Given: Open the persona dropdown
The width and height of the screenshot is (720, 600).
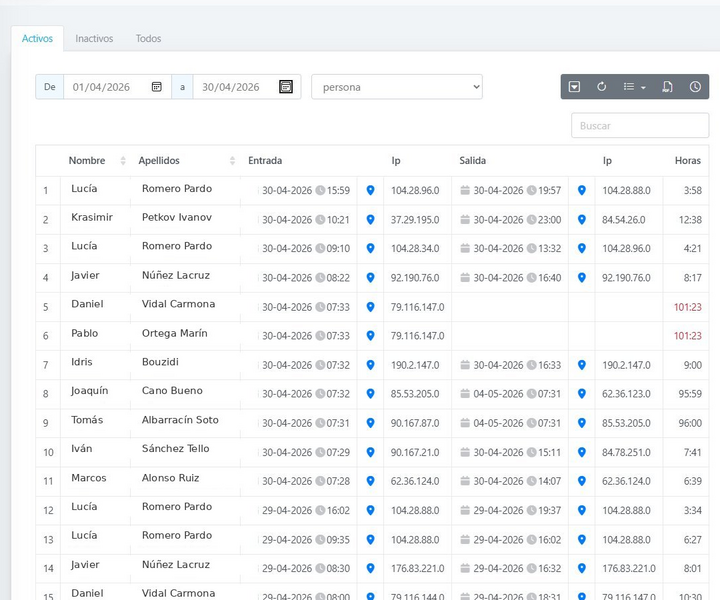Looking at the screenshot, I should pyautogui.click(x=397, y=87).
